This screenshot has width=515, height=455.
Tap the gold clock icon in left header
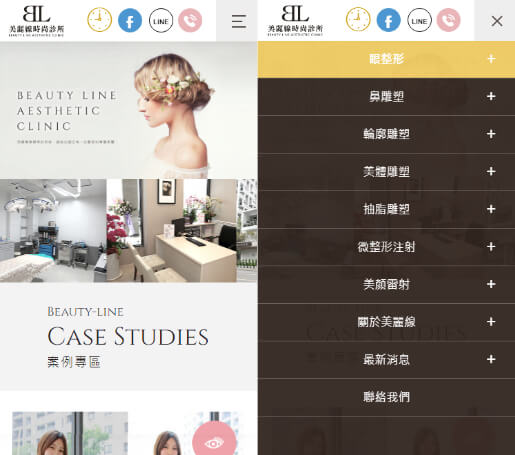click(x=99, y=20)
